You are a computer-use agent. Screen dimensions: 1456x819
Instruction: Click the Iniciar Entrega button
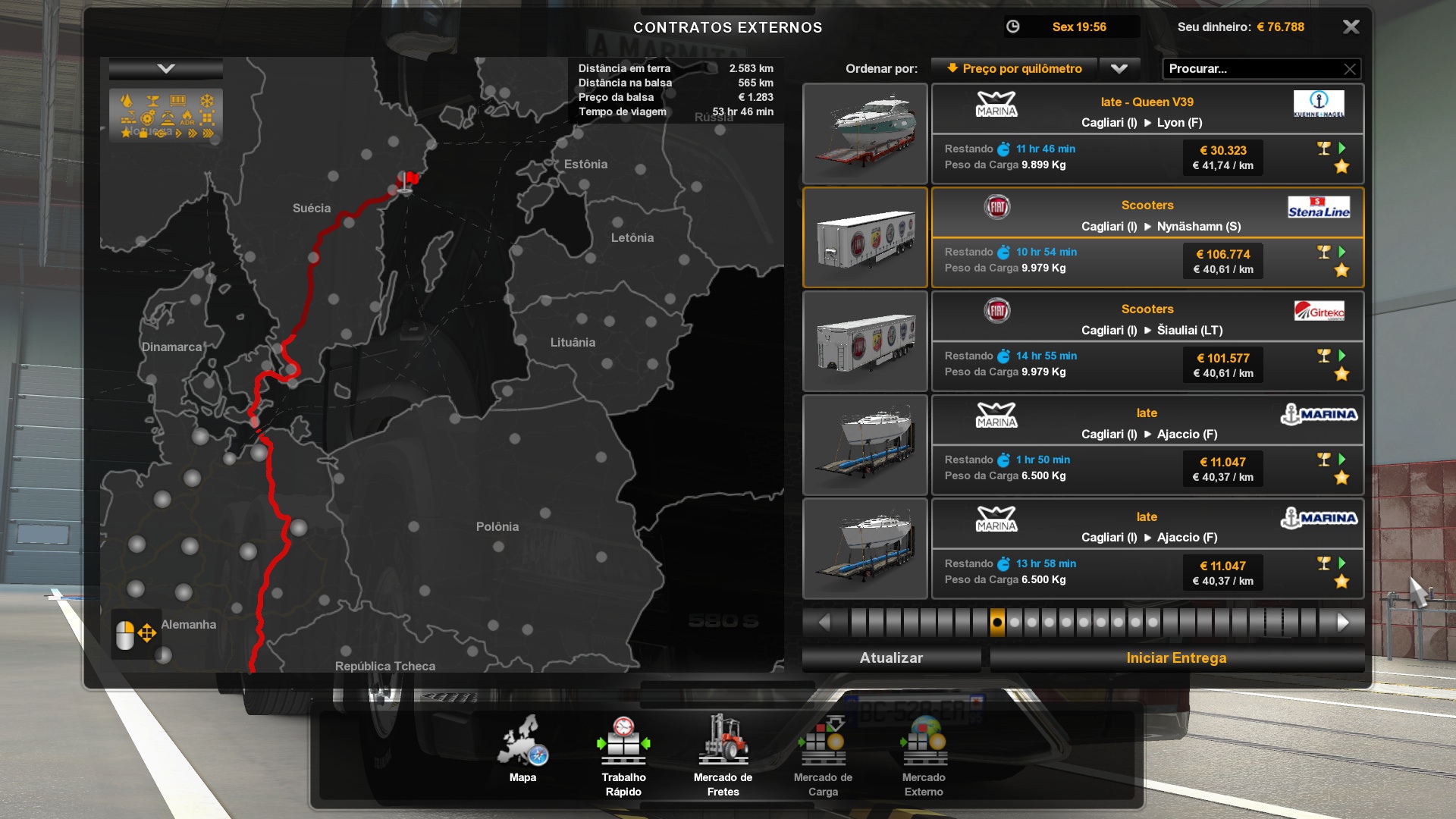point(1176,658)
